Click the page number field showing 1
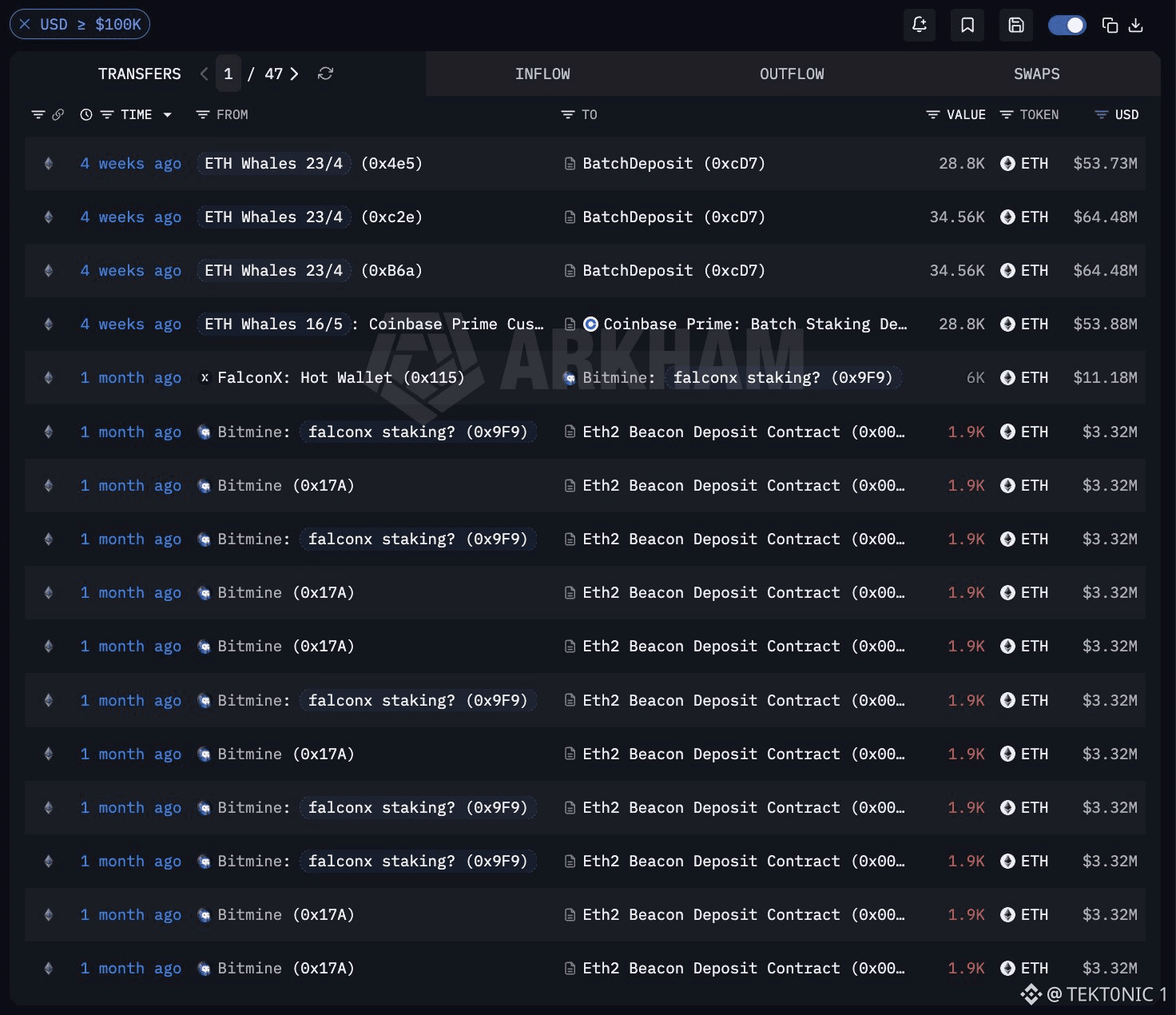The width and height of the screenshot is (1176, 1015). point(228,74)
